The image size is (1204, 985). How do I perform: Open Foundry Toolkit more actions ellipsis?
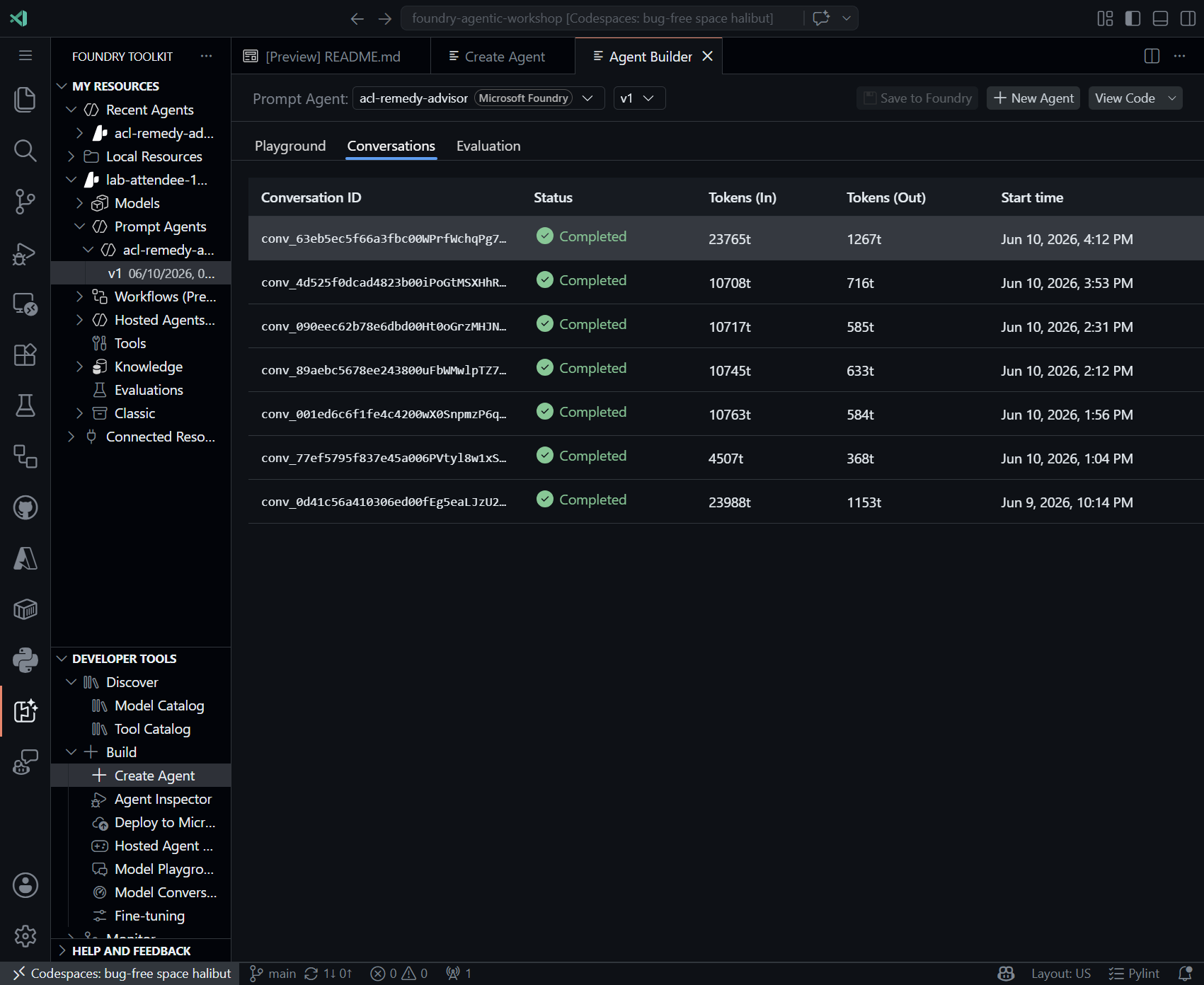(x=206, y=56)
